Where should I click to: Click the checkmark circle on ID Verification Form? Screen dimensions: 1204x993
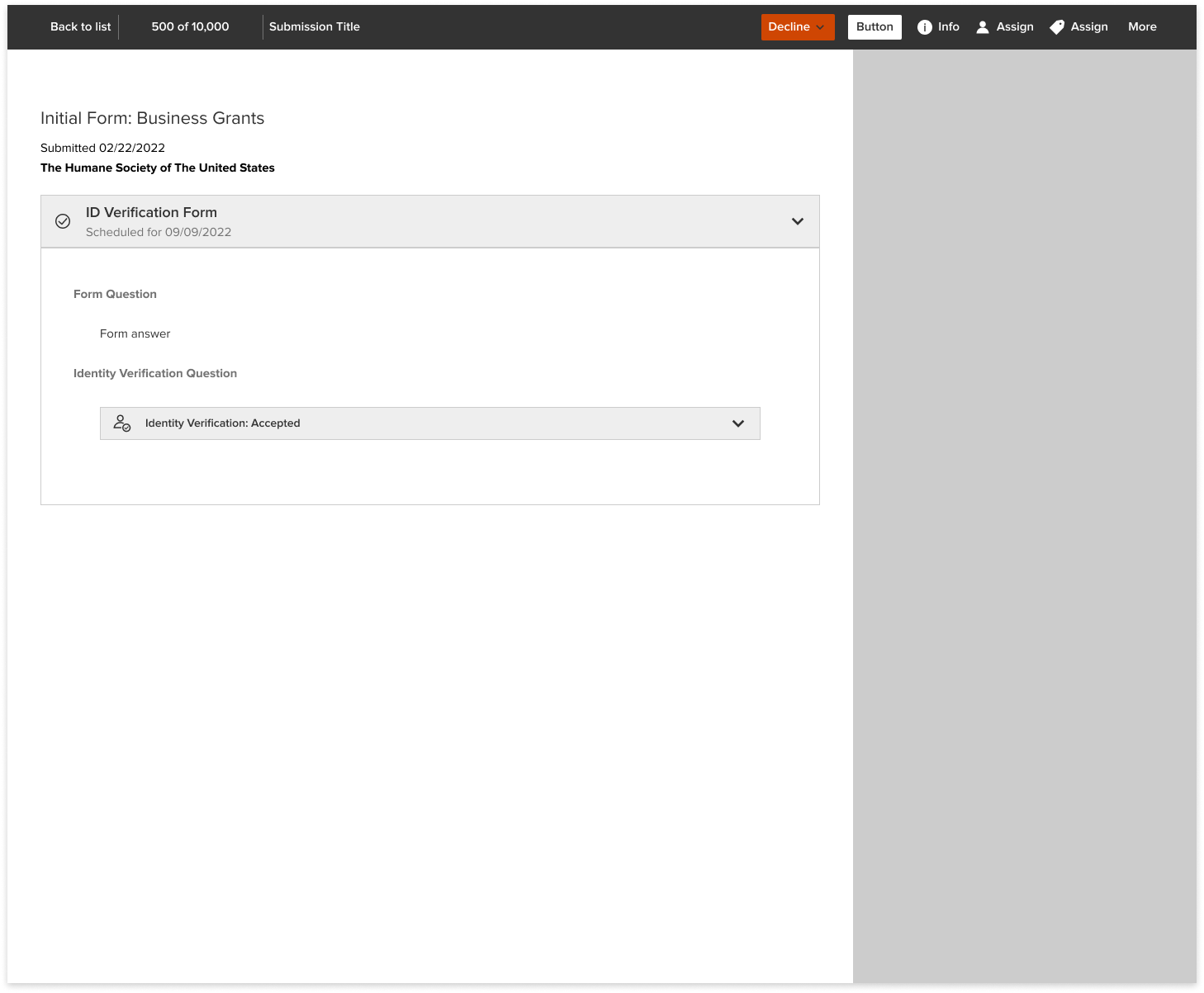[63, 221]
